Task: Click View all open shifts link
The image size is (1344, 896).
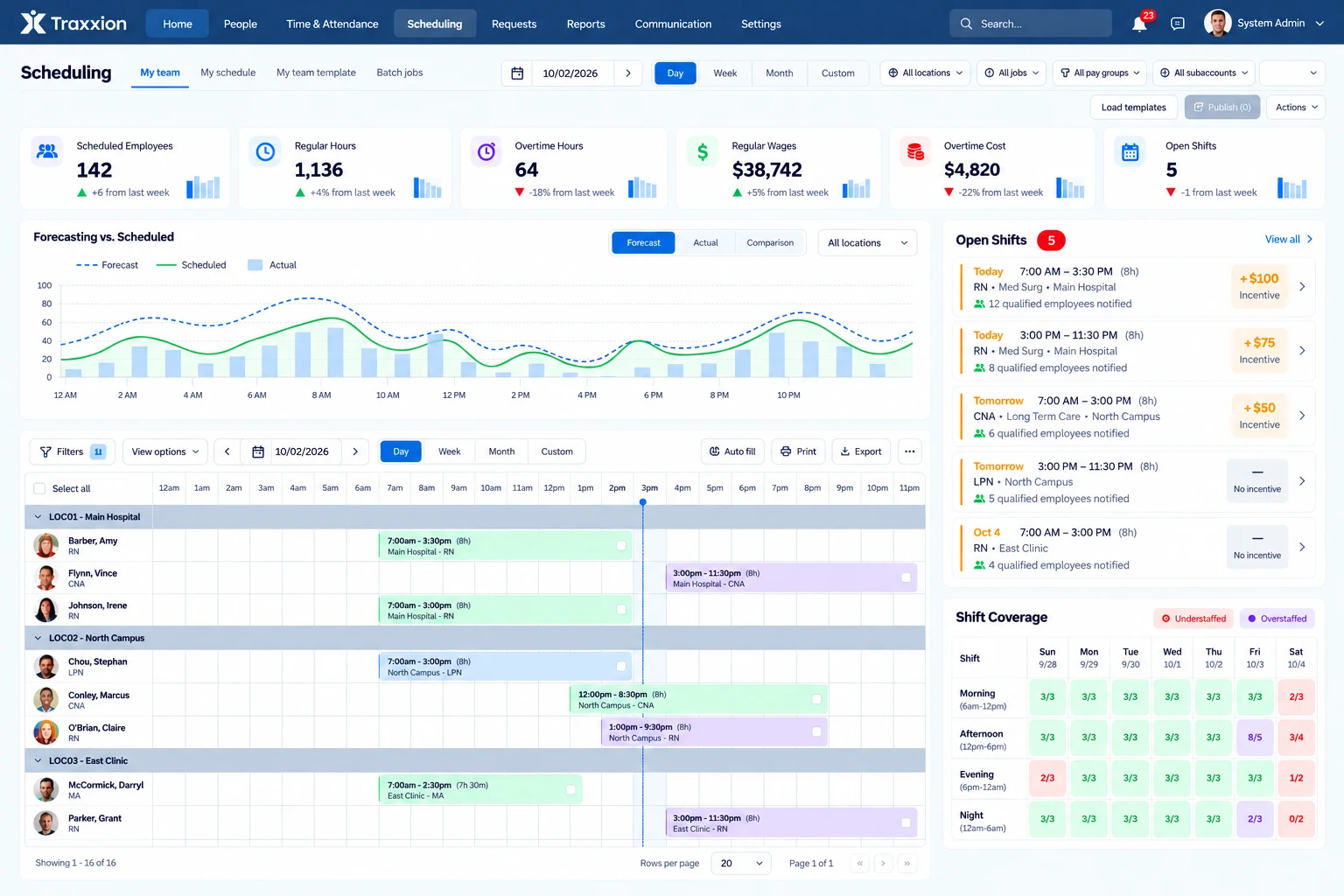Action: tap(1289, 240)
